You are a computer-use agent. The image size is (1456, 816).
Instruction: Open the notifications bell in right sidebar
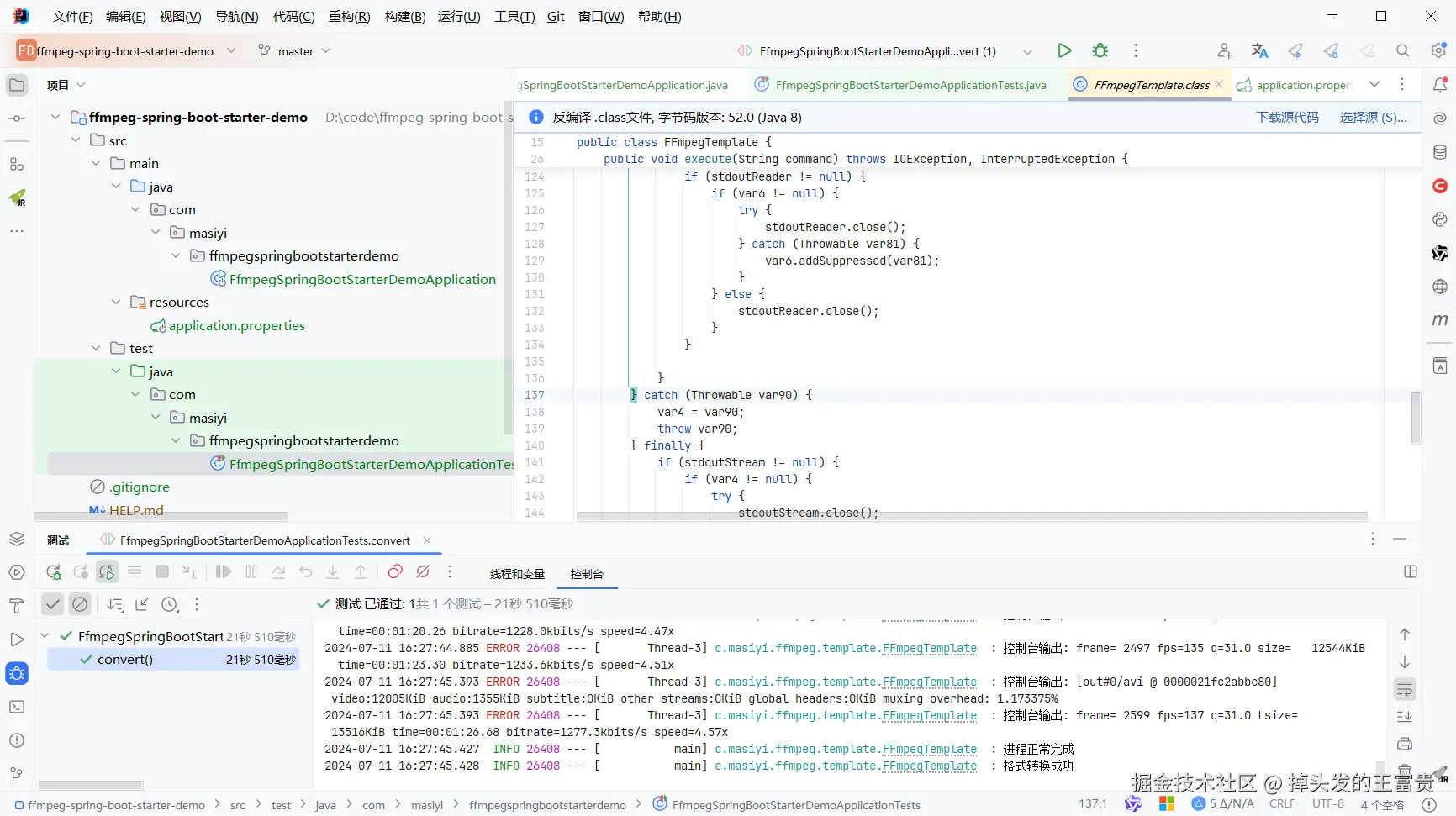pyautogui.click(x=1440, y=85)
